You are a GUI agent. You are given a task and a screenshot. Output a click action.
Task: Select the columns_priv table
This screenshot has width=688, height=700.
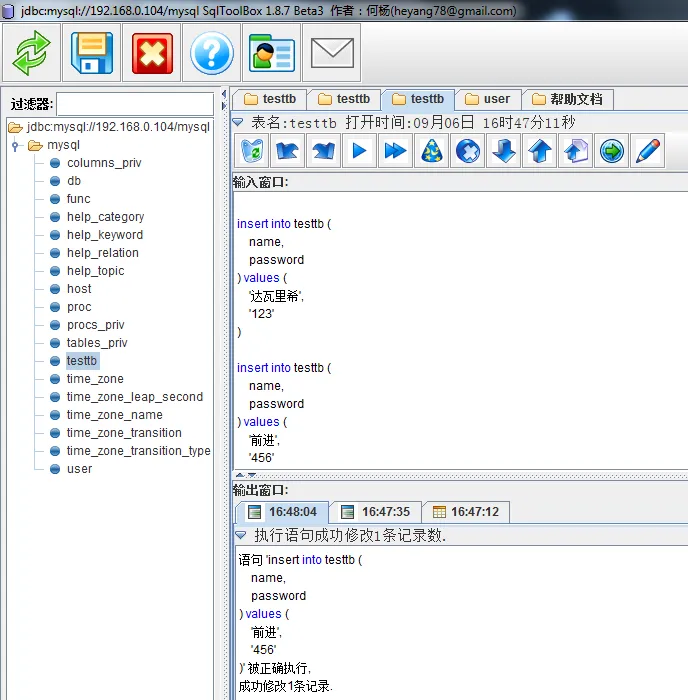pyautogui.click(x=104, y=163)
